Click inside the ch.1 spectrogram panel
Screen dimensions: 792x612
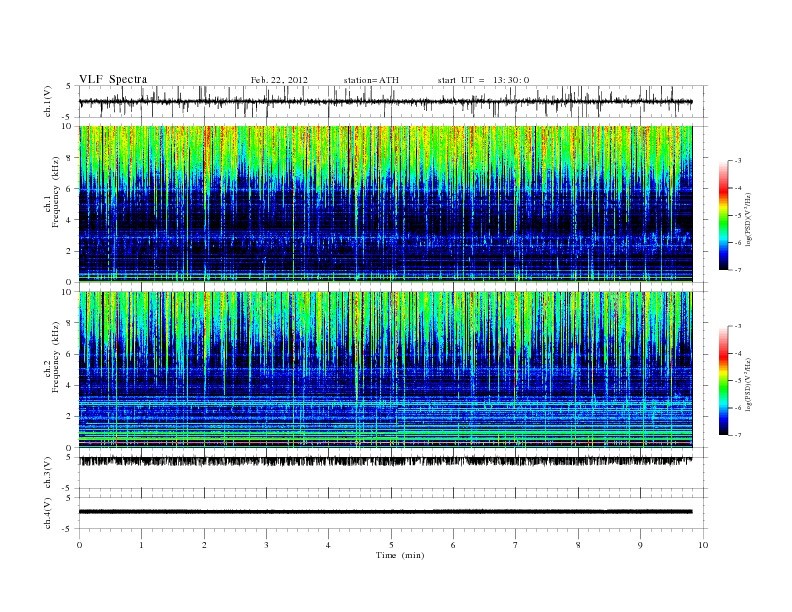386,204
